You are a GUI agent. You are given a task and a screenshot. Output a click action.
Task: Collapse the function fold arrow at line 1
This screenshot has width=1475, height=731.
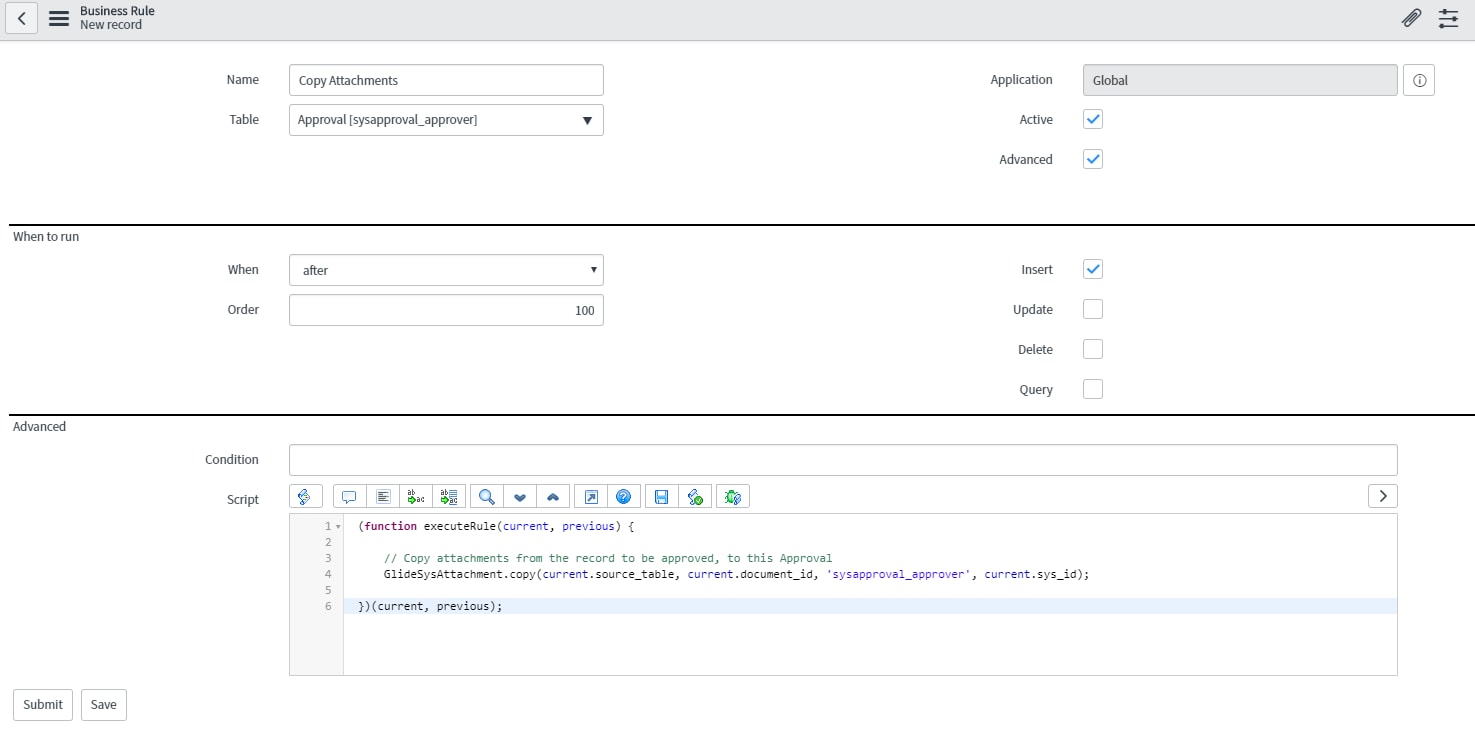pyautogui.click(x=339, y=526)
